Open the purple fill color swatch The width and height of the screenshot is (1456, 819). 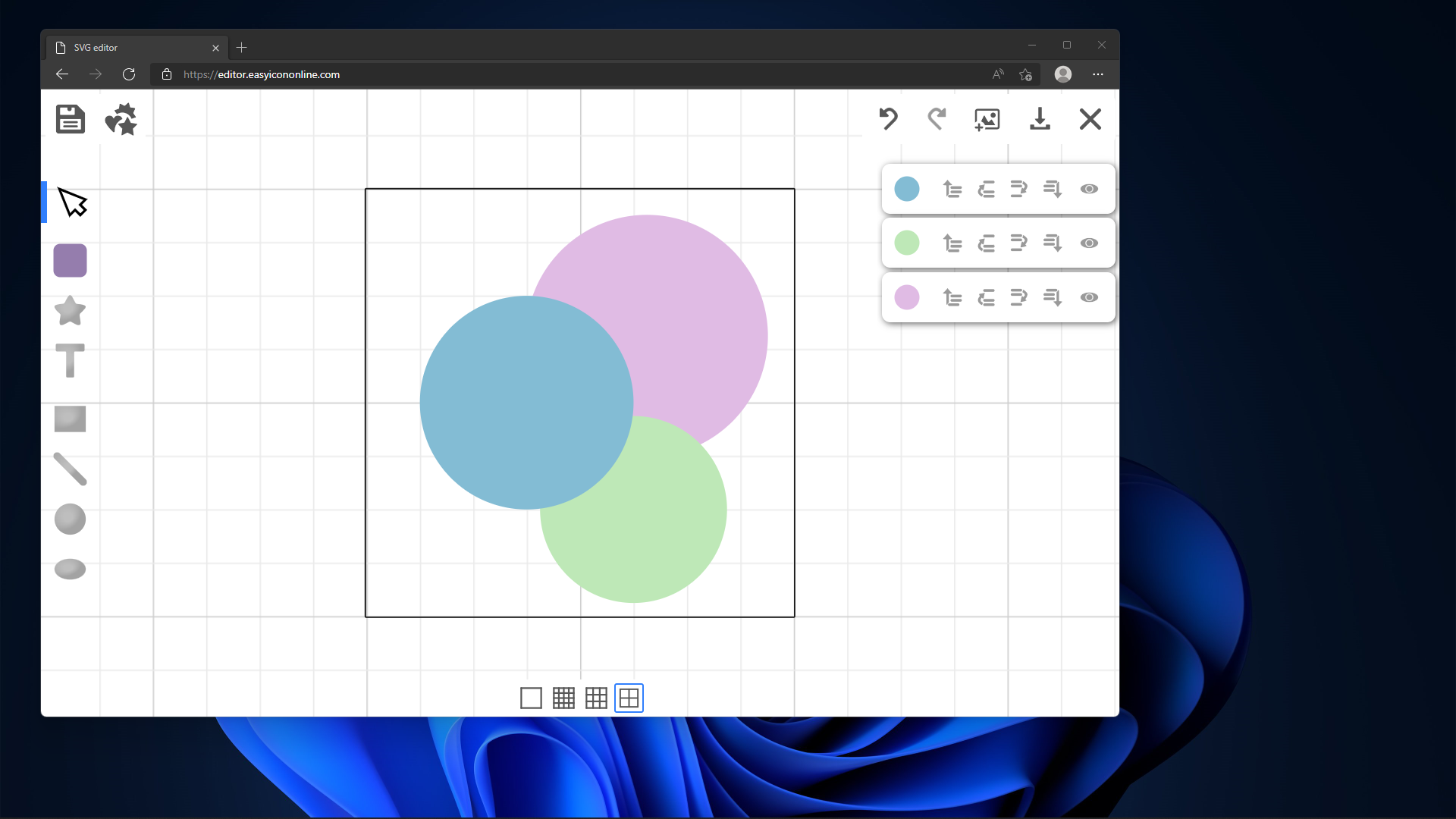point(70,261)
